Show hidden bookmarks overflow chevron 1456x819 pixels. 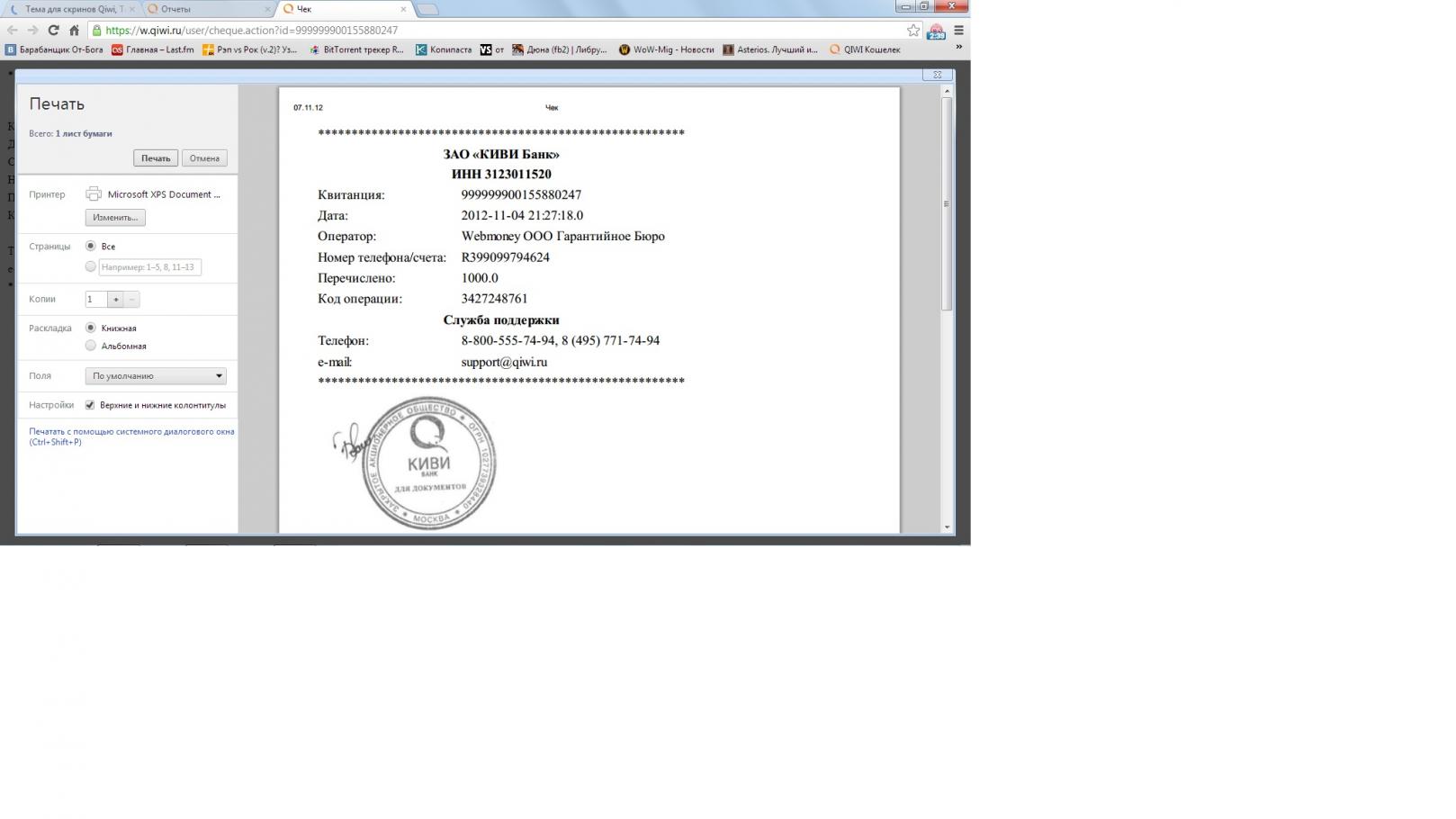coord(958,47)
